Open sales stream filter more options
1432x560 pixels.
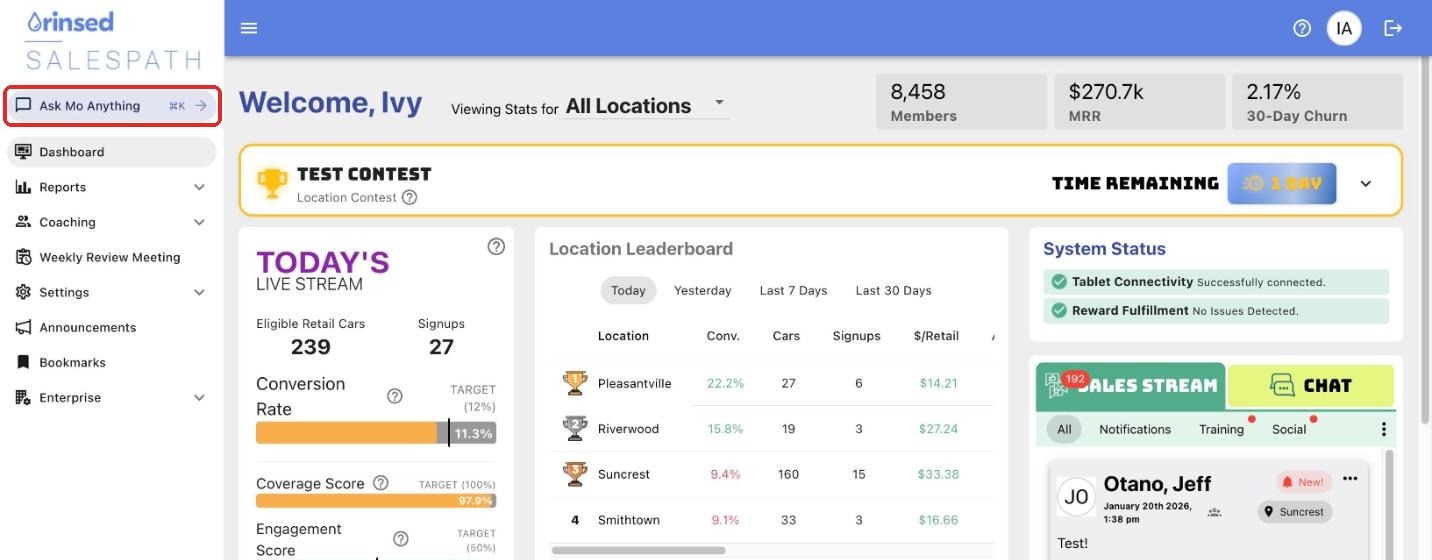coord(1384,429)
